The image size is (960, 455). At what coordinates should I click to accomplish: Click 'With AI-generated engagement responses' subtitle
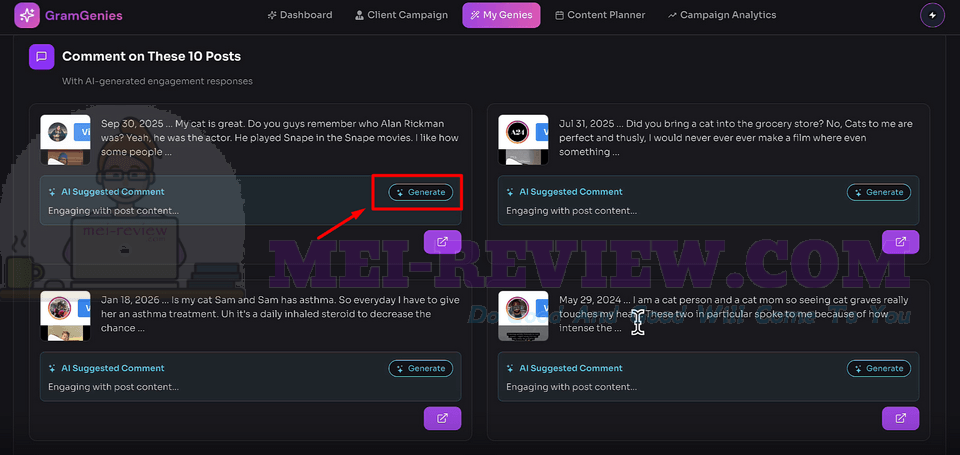click(x=157, y=81)
